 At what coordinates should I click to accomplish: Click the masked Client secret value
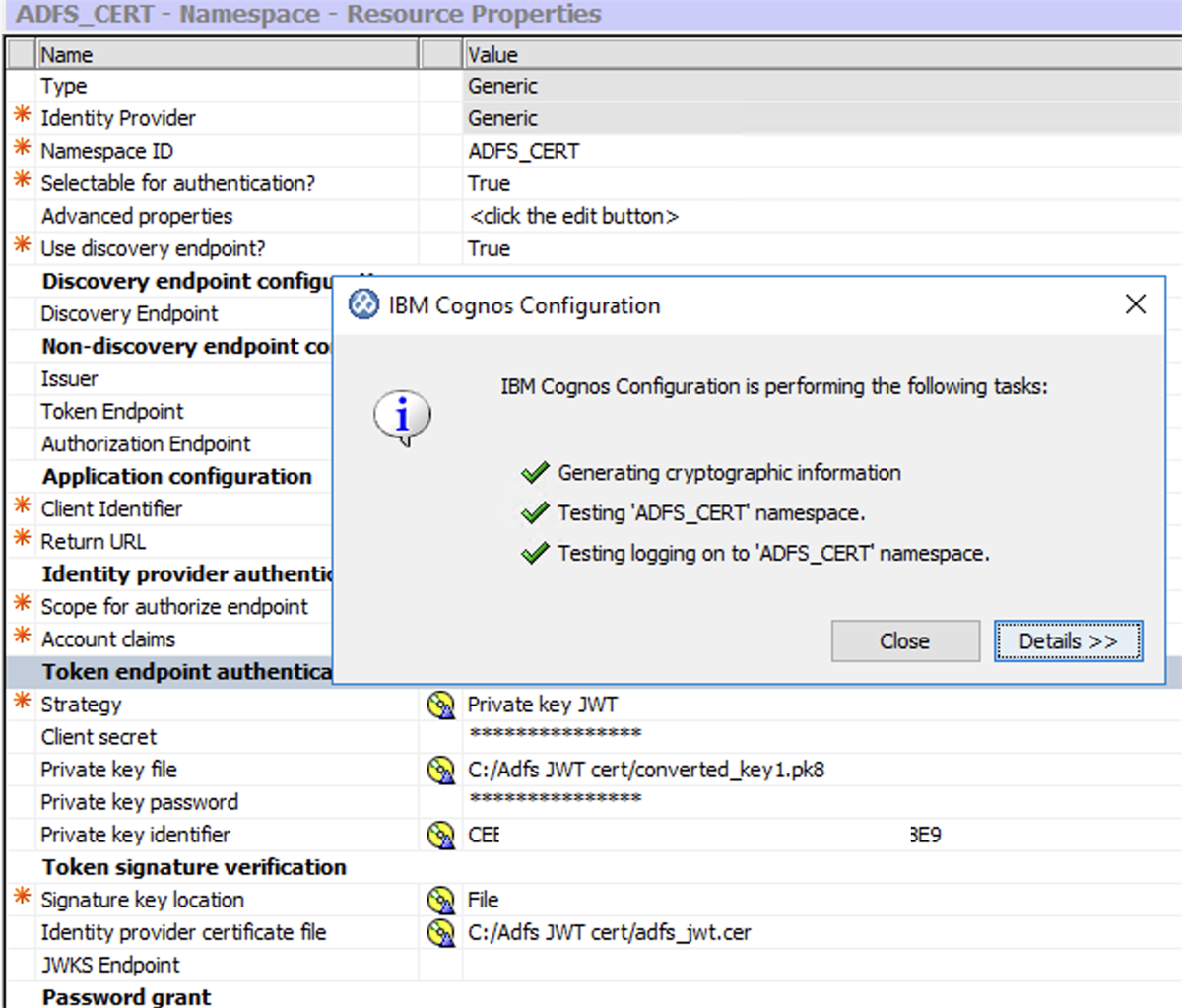click(x=556, y=733)
